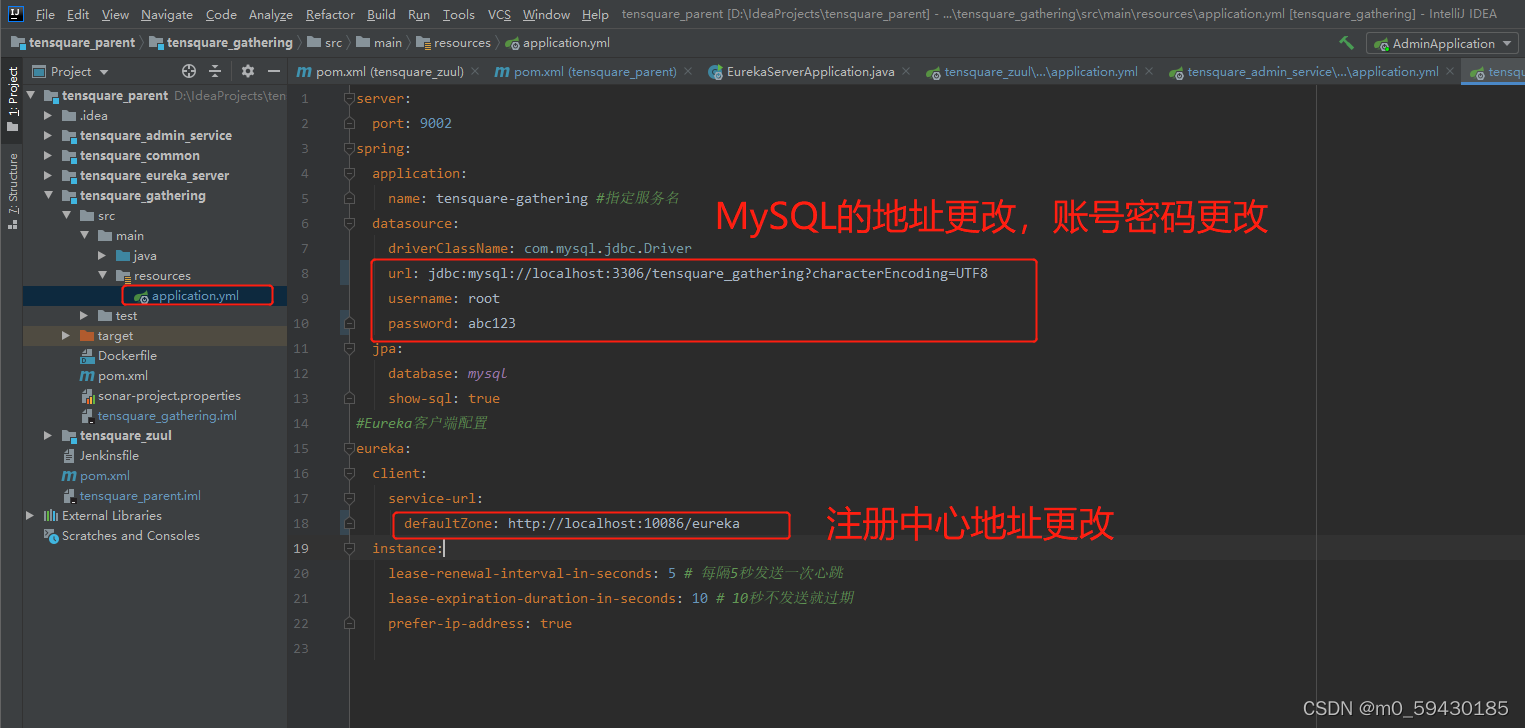Click resources breadcrumb in navigation bar
The image size is (1525, 728).
[x=453, y=43]
